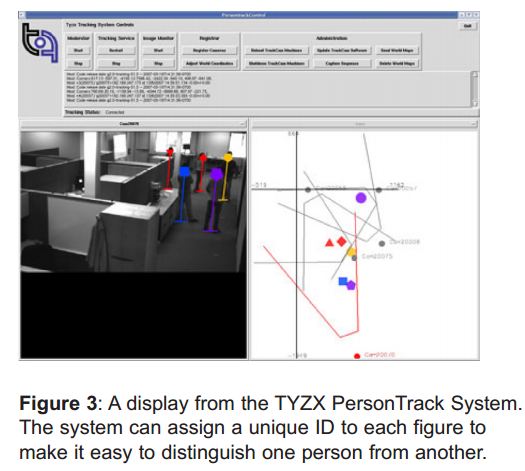
Task: Click Send World Maps button
Action: (x=397, y=51)
